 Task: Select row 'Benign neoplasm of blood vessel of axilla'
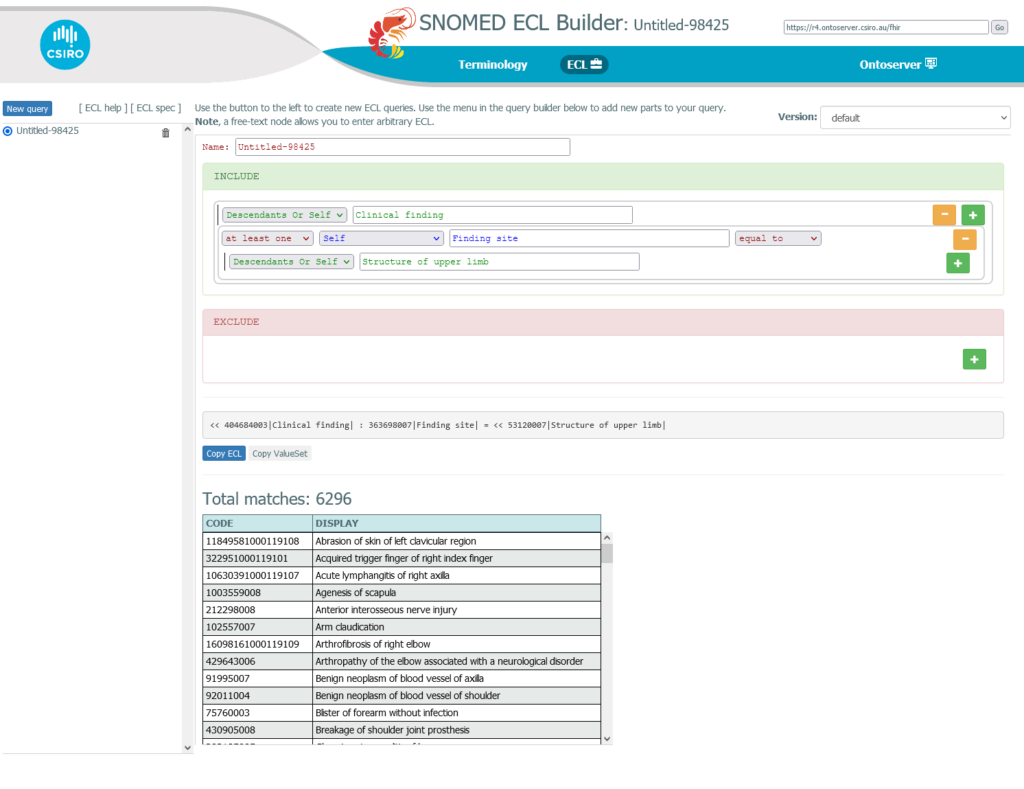(x=402, y=679)
